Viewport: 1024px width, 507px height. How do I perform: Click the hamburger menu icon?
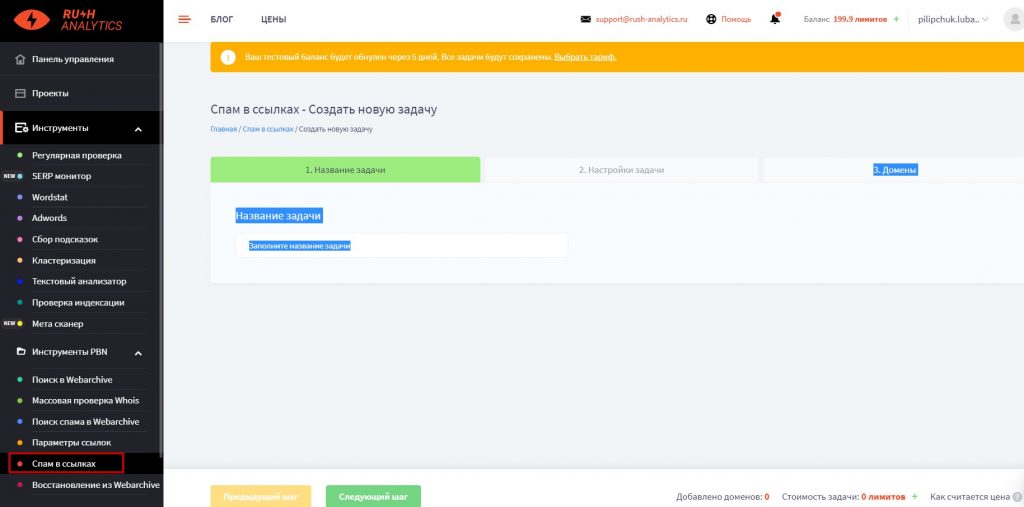coord(184,19)
